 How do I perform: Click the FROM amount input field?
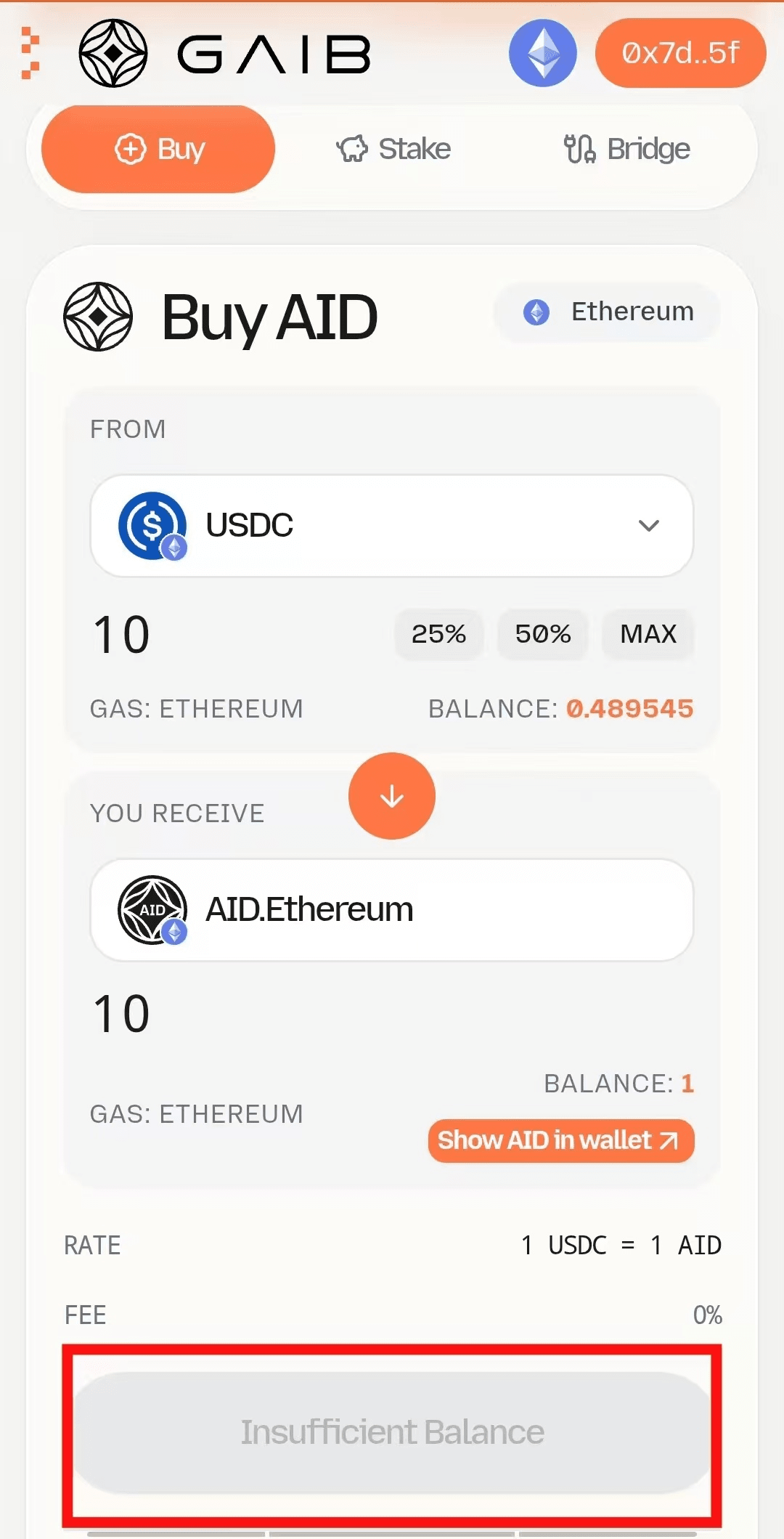pos(218,634)
